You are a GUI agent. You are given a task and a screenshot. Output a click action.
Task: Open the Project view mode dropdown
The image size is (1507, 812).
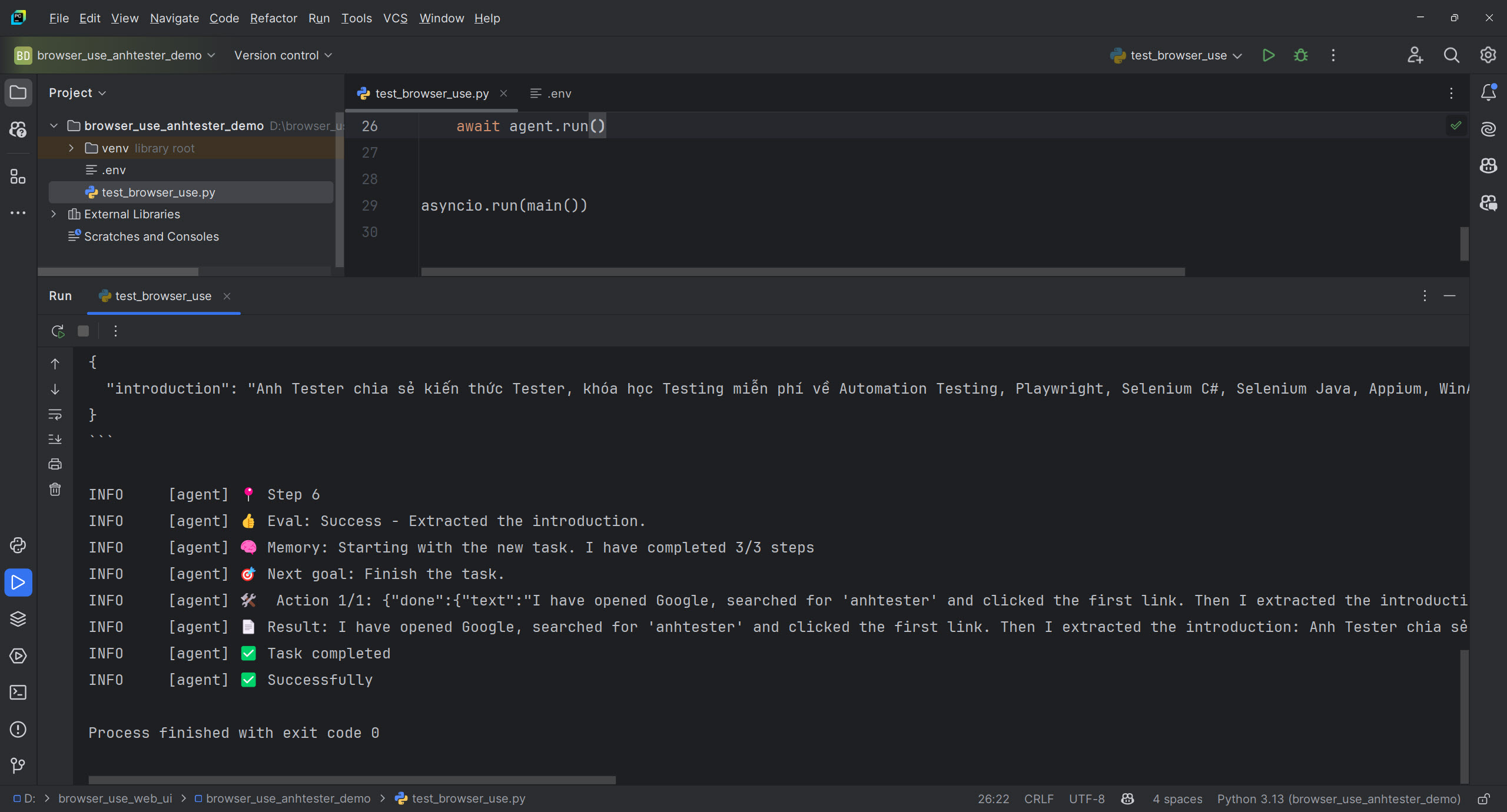[x=77, y=93]
